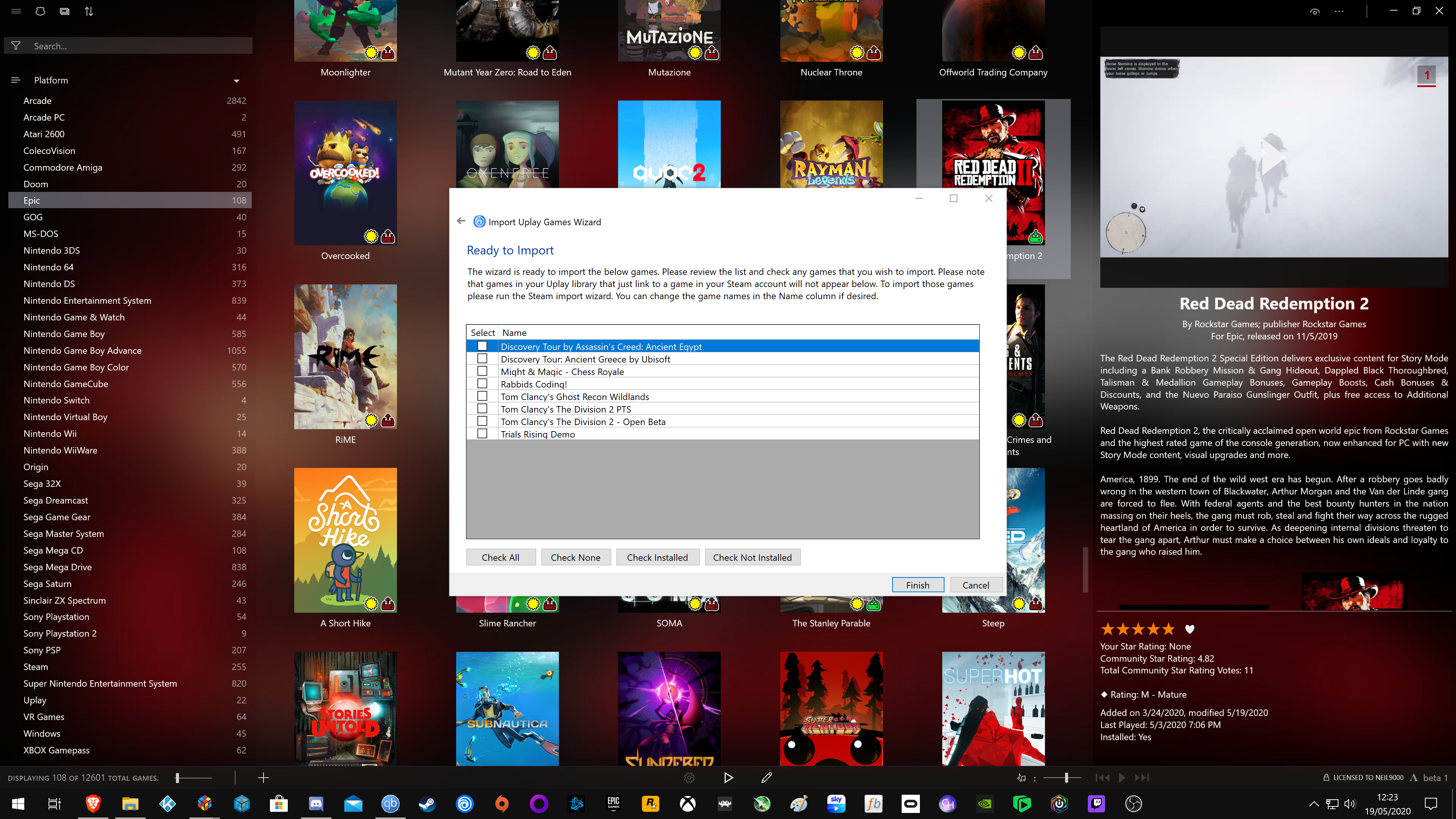The image size is (1456, 819).
Task: Open Steam from the taskbar
Action: coord(427,804)
